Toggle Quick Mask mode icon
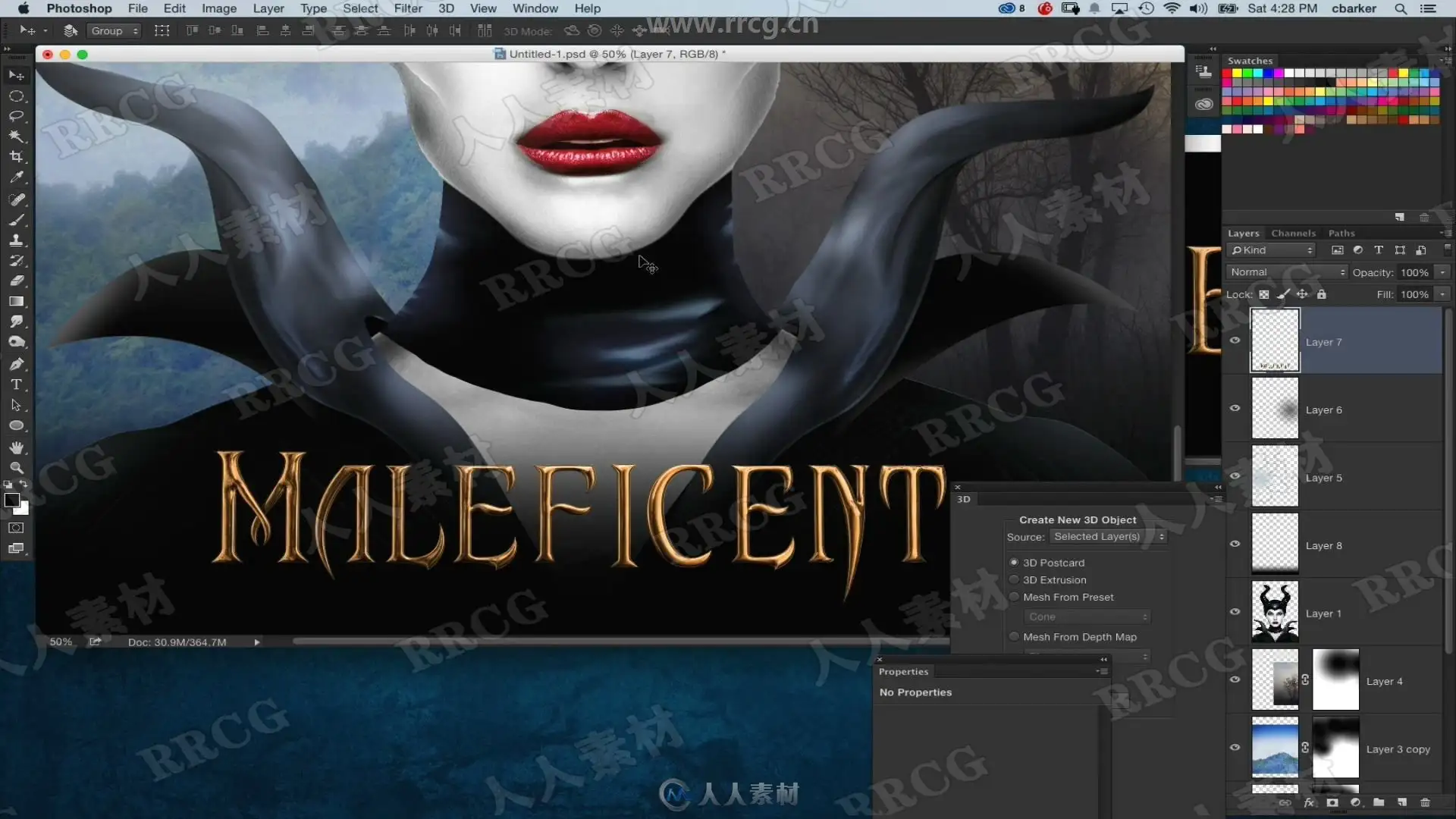 [16, 528]
